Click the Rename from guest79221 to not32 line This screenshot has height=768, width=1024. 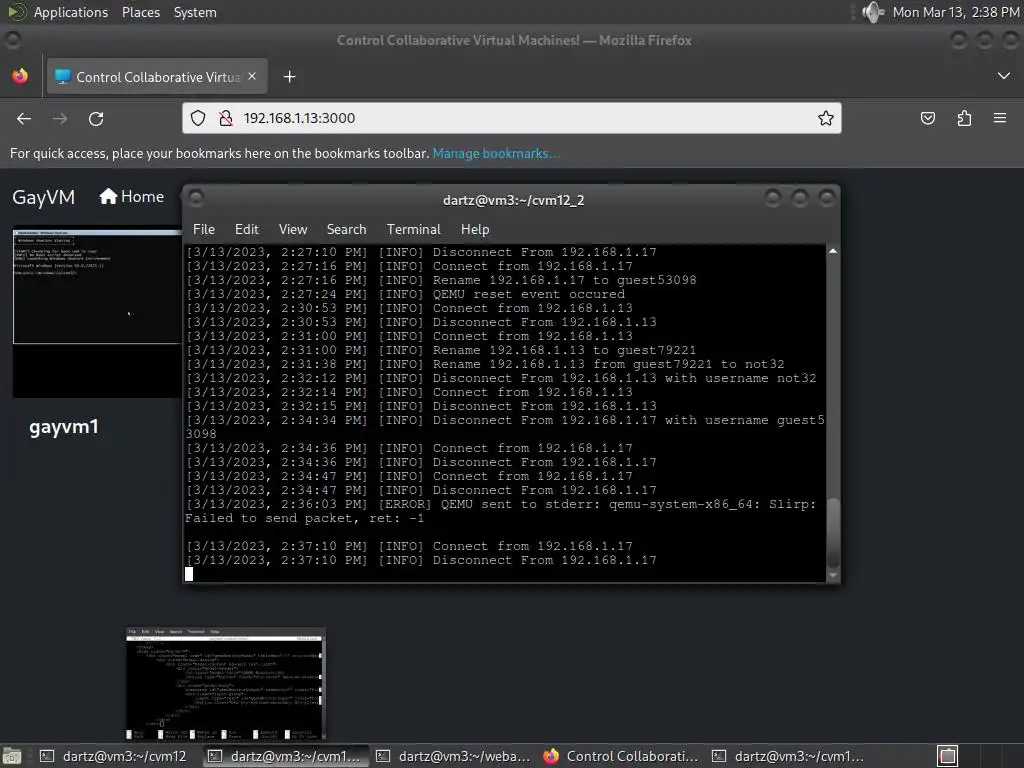coord(485,364)
